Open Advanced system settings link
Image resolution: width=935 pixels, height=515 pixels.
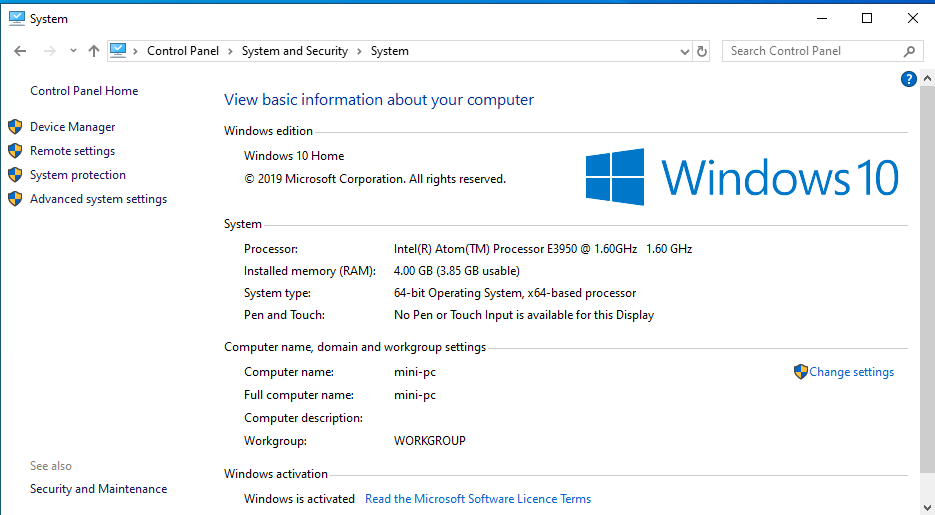pos(98,199)
